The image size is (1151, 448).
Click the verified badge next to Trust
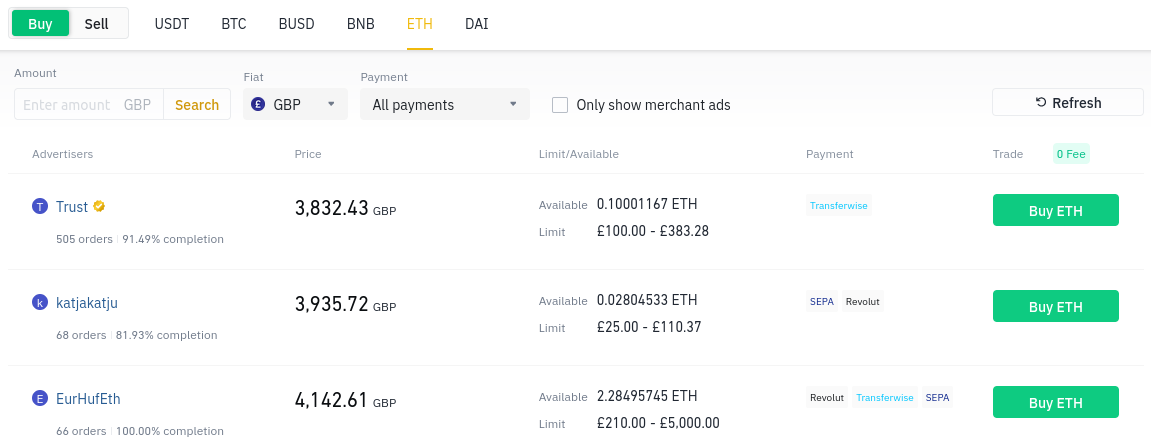pyautogui.click(x=99, y=207)
